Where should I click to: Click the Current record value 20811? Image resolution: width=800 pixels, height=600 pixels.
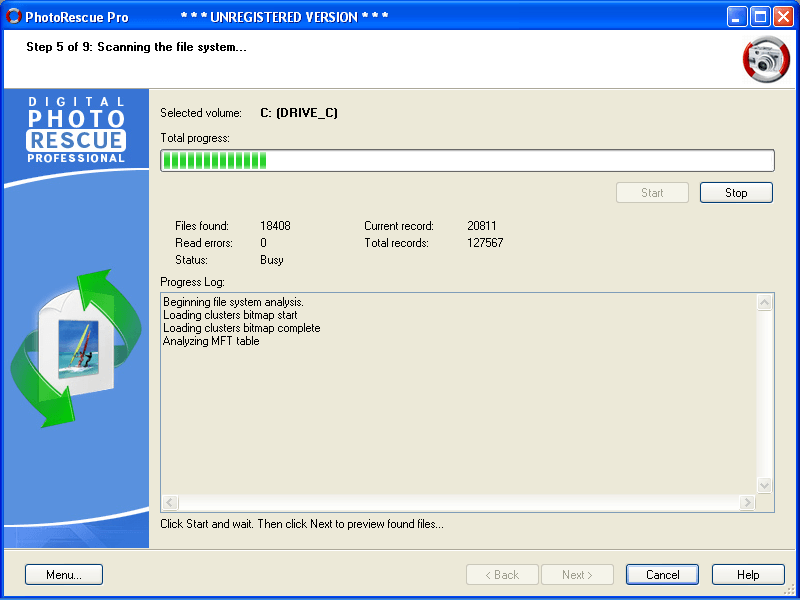pyautogui.click(x=482, y=226)
